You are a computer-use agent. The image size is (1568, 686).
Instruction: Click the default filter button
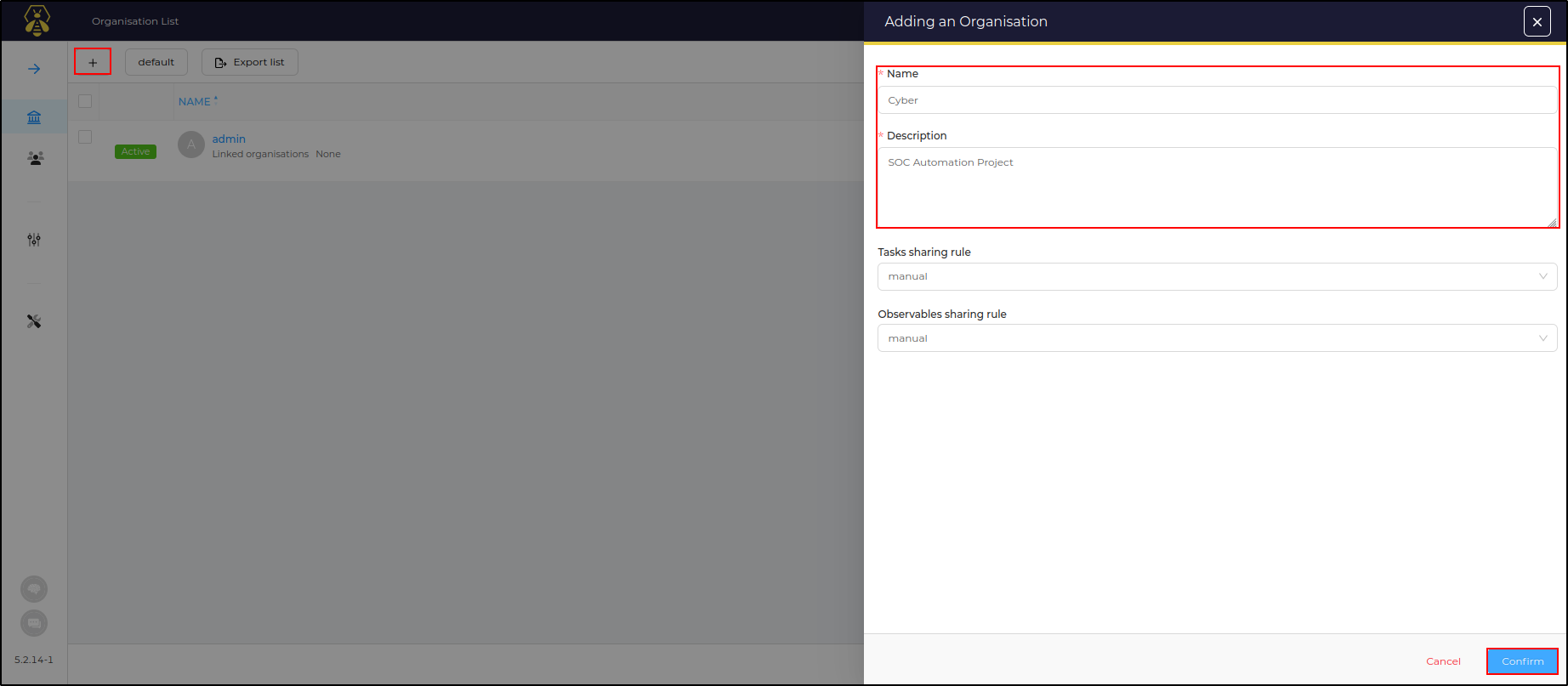click(156, 62)
